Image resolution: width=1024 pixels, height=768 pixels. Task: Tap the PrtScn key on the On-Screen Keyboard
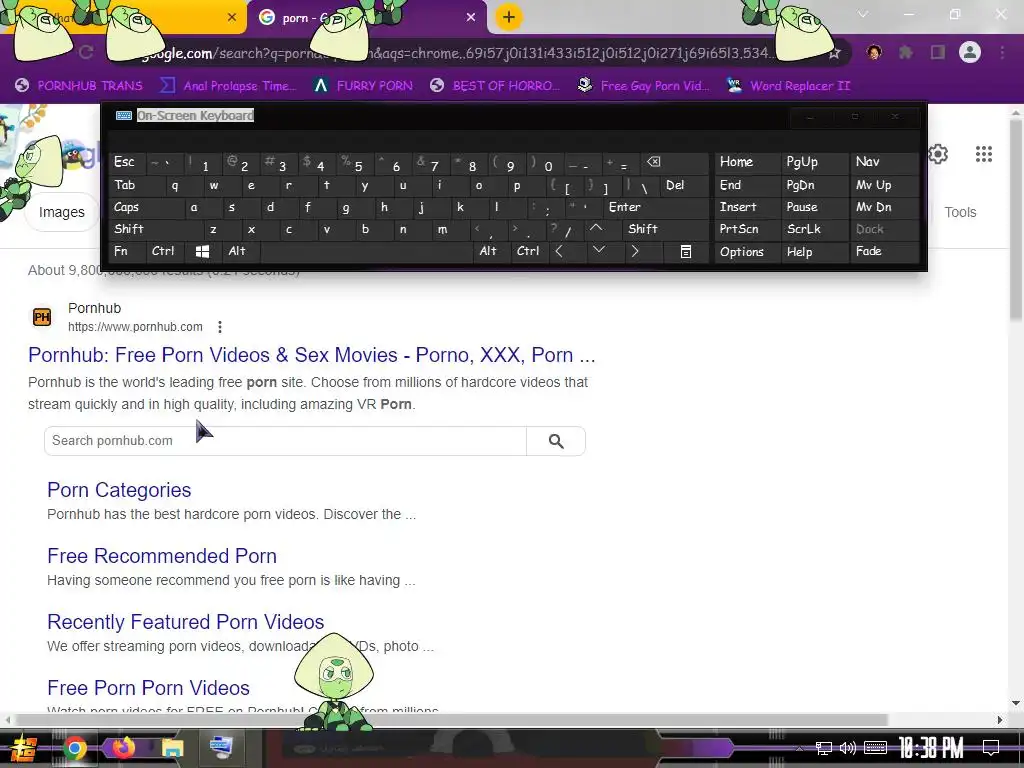[x=748, y=229]
